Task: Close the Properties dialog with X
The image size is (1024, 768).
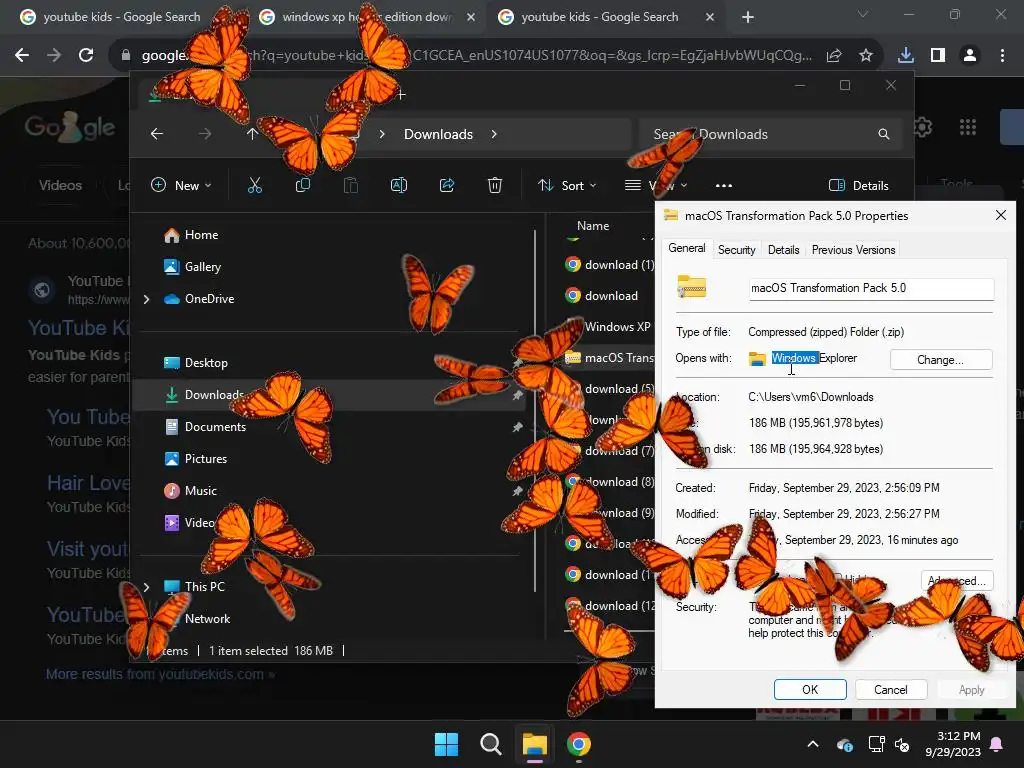Action: [1000, 216]
